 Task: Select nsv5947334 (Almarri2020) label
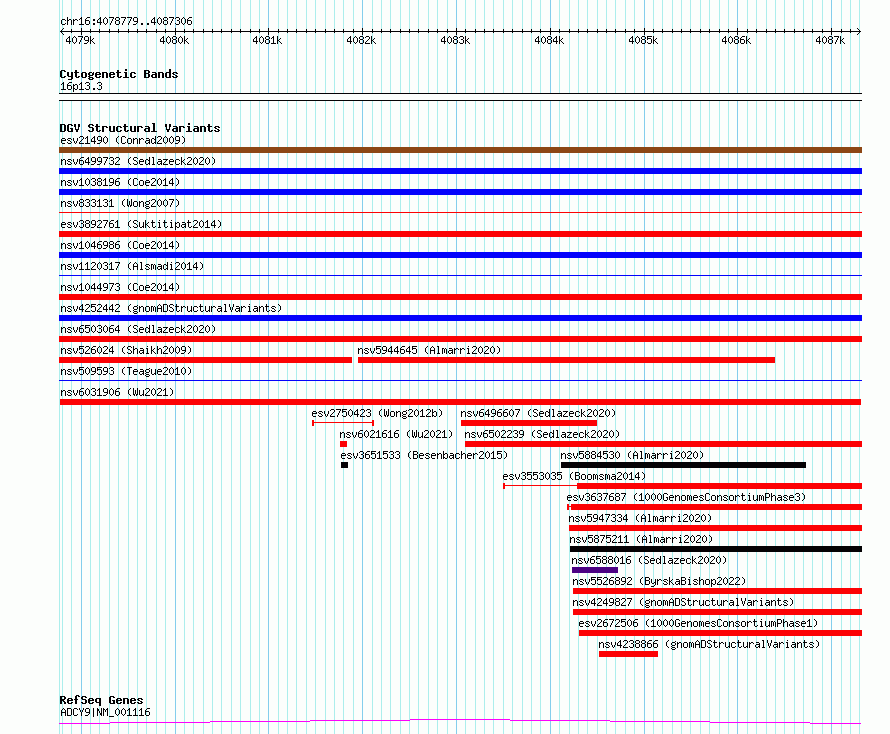pyautogui.click(x=640, y=518)
